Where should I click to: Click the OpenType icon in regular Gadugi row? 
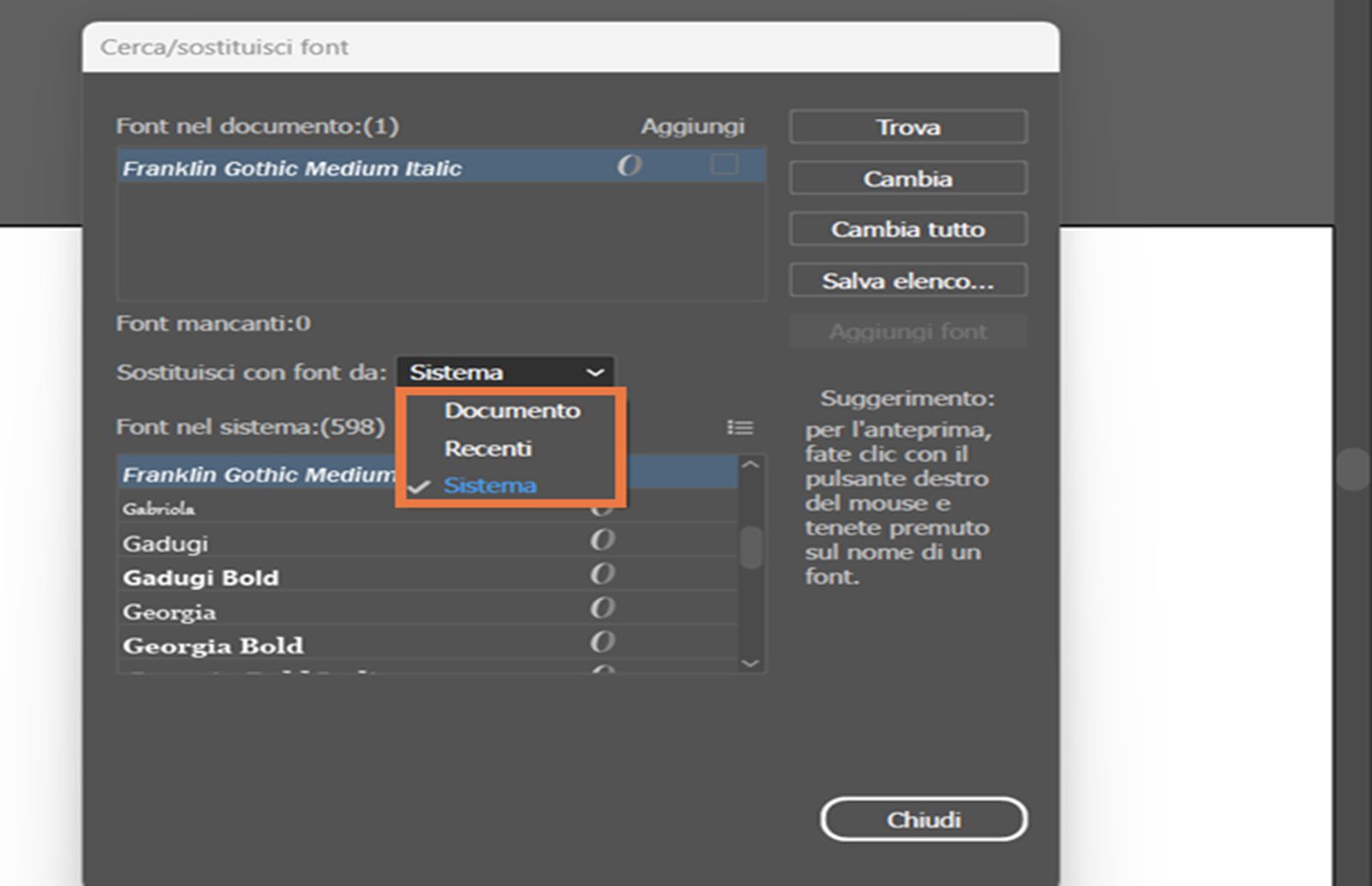point(602,539)
